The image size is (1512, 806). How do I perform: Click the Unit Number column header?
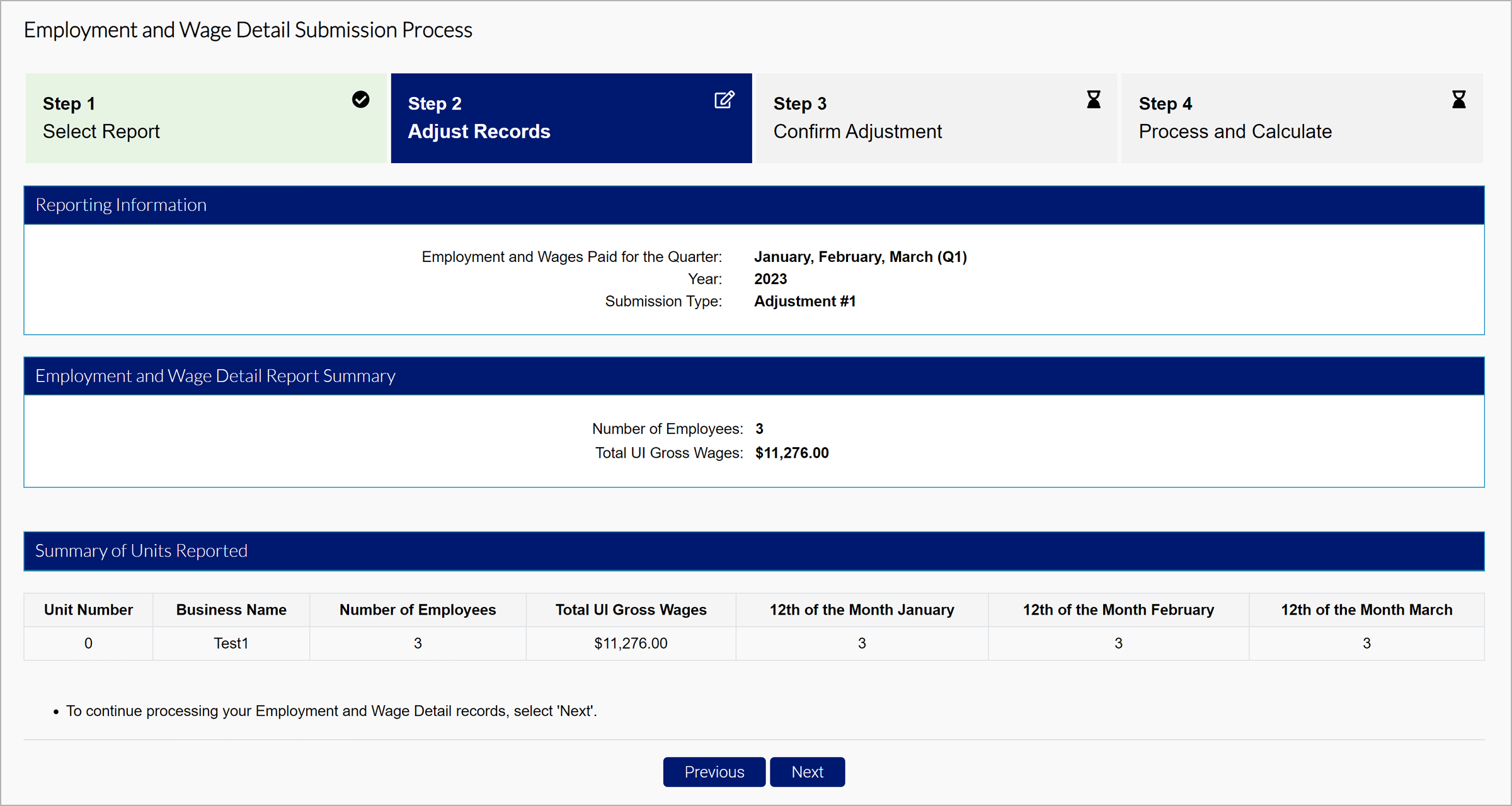pos(88,610)
